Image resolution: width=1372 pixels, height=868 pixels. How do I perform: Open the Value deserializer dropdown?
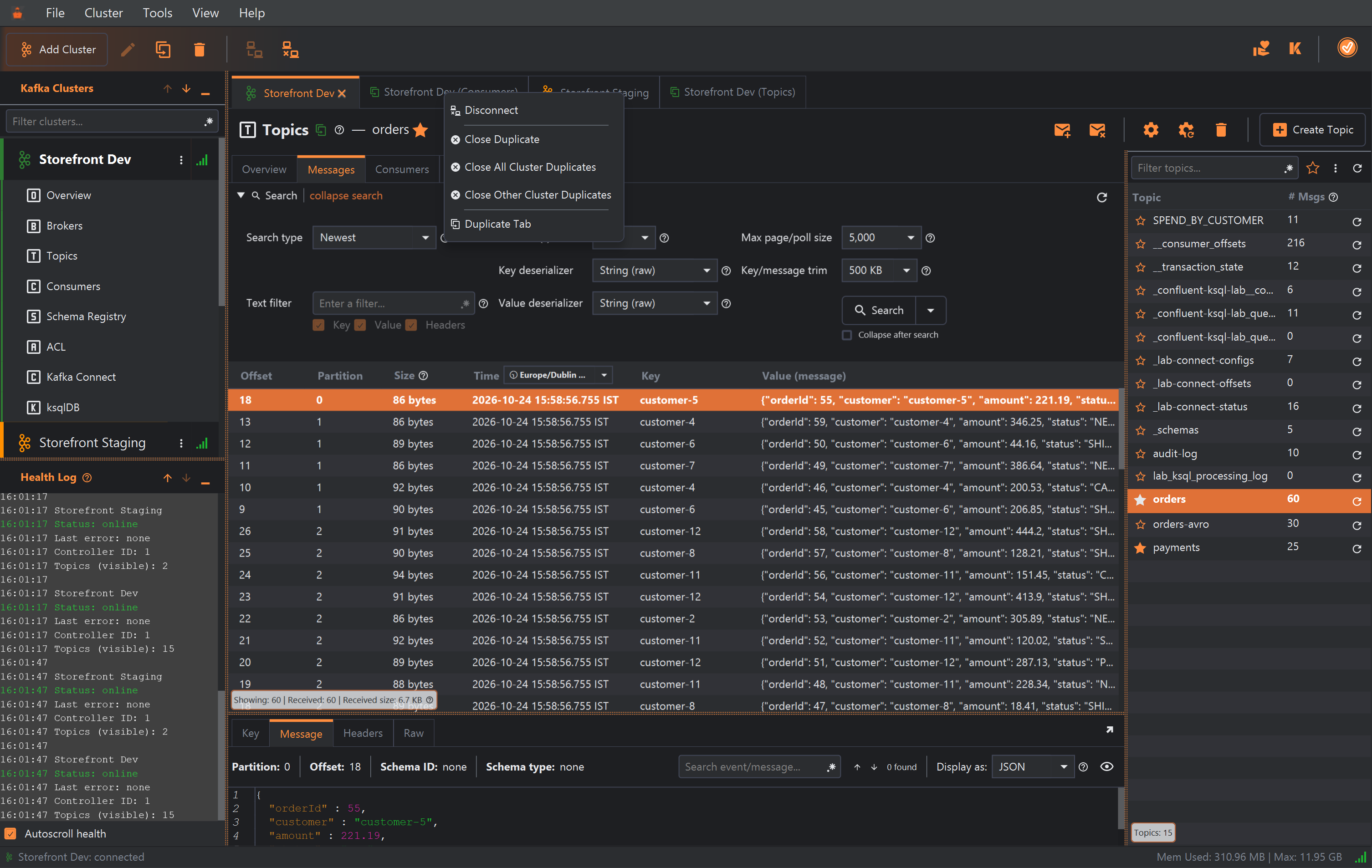pos(654,303)
